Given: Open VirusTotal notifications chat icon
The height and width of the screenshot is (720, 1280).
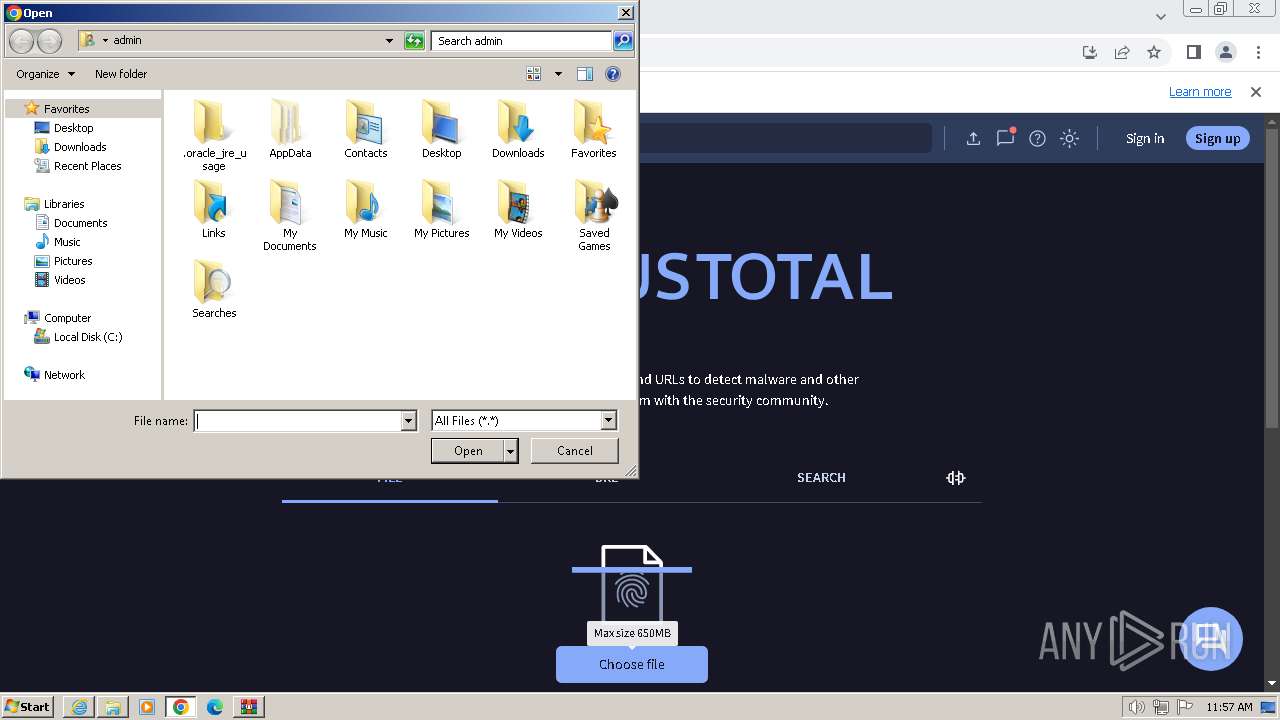Looking at the screenshot, I should coord(1005,138).
